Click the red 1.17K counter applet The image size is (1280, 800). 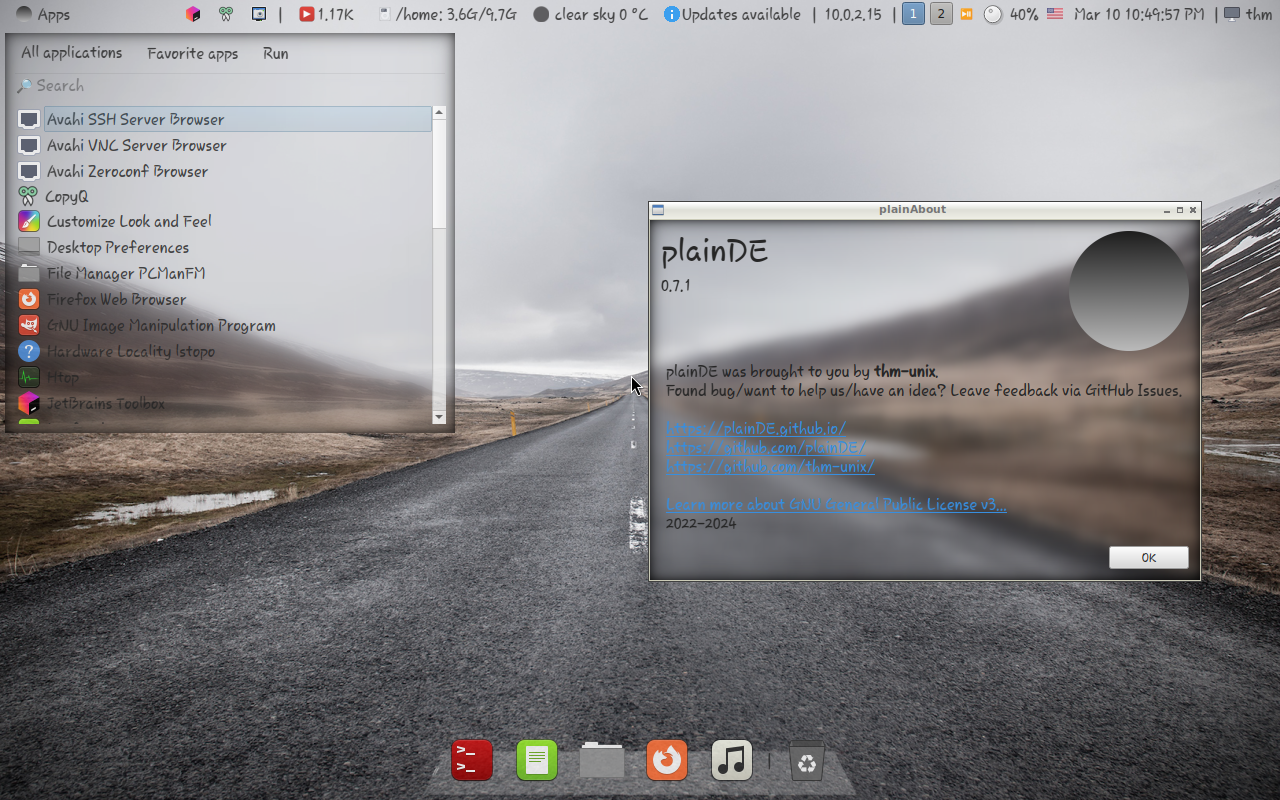pos(327,15)
